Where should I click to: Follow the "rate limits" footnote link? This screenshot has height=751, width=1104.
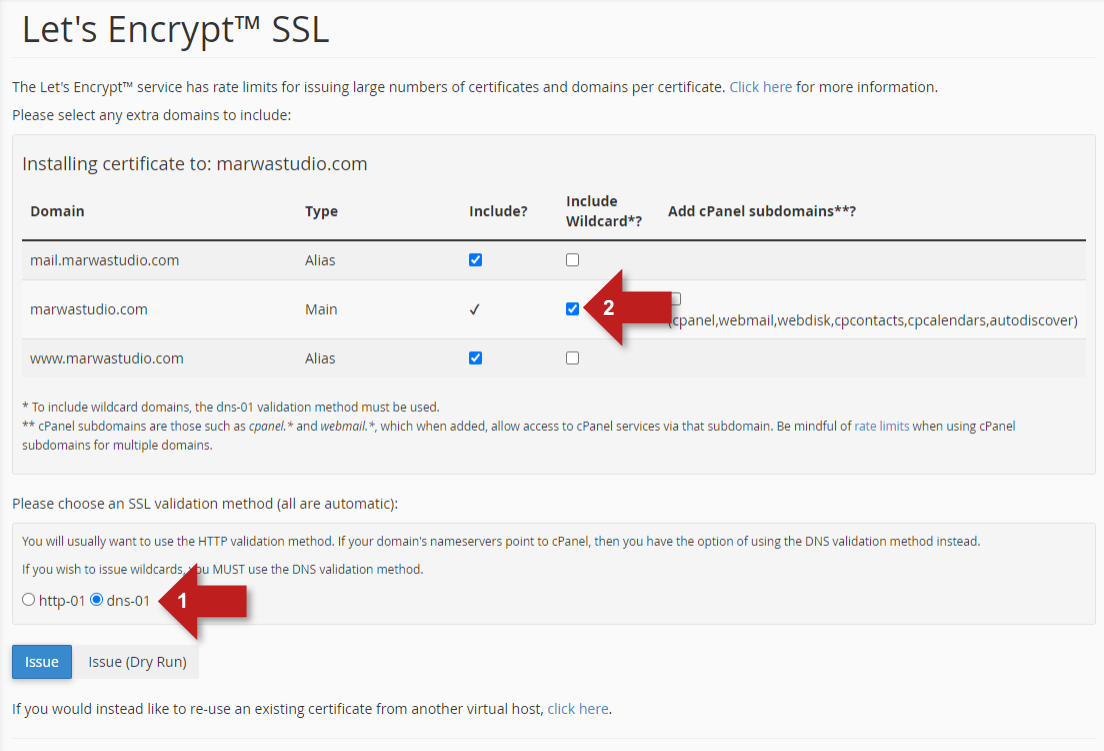click(881, 426)
